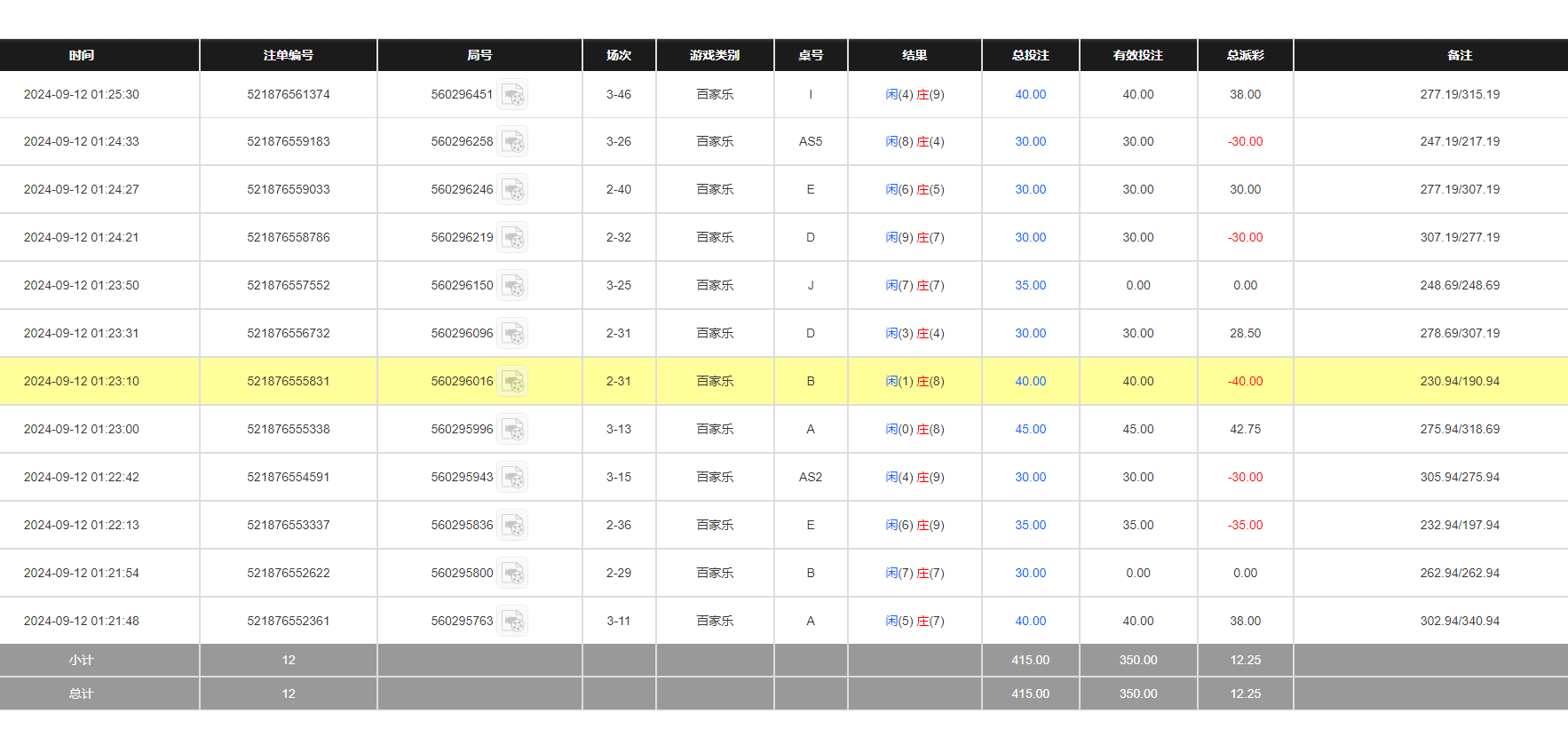The image size is (1568, 737).
Task: Open replay icon in highlighted row 560296016
Action: pos(512,382)
